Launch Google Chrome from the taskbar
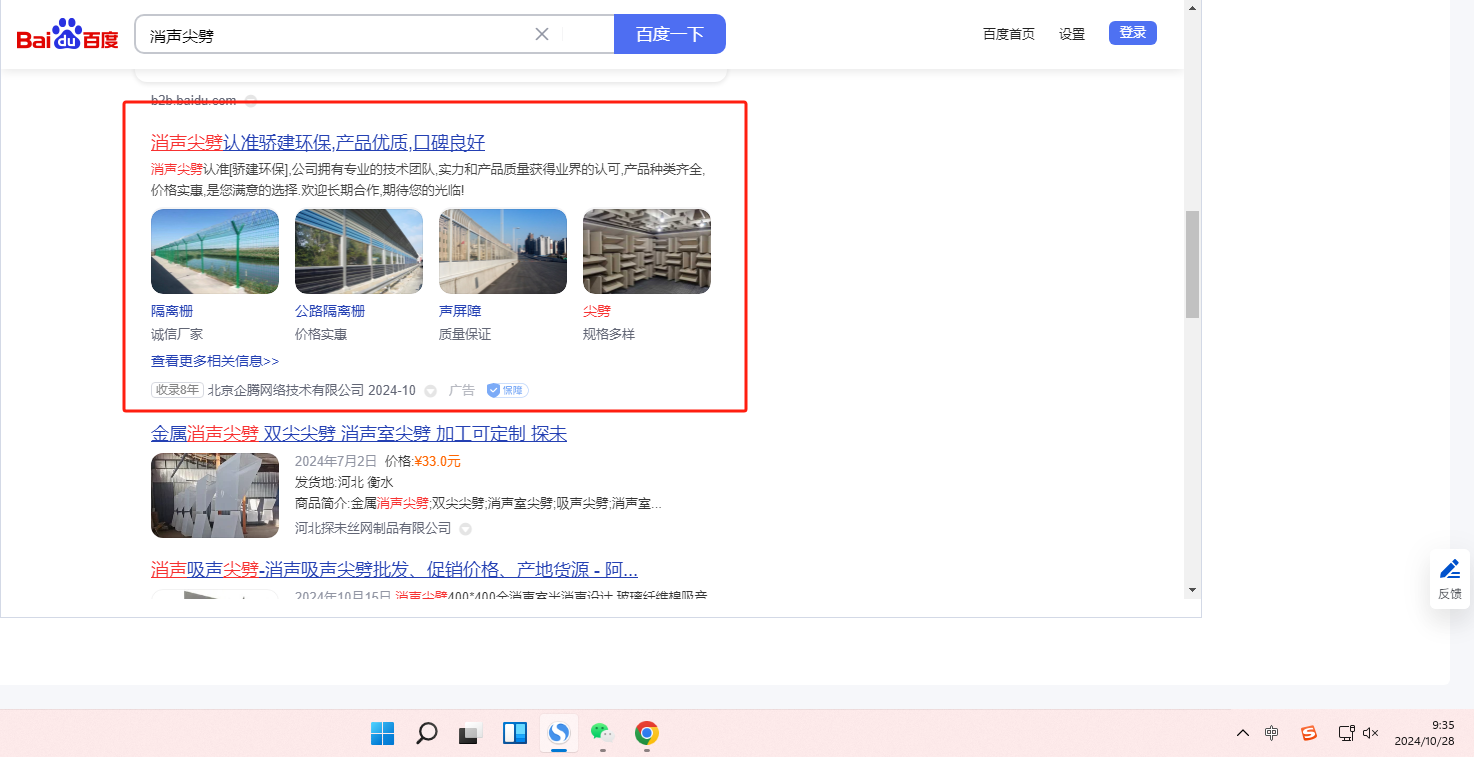1474x757 pixels. (646, 734)
